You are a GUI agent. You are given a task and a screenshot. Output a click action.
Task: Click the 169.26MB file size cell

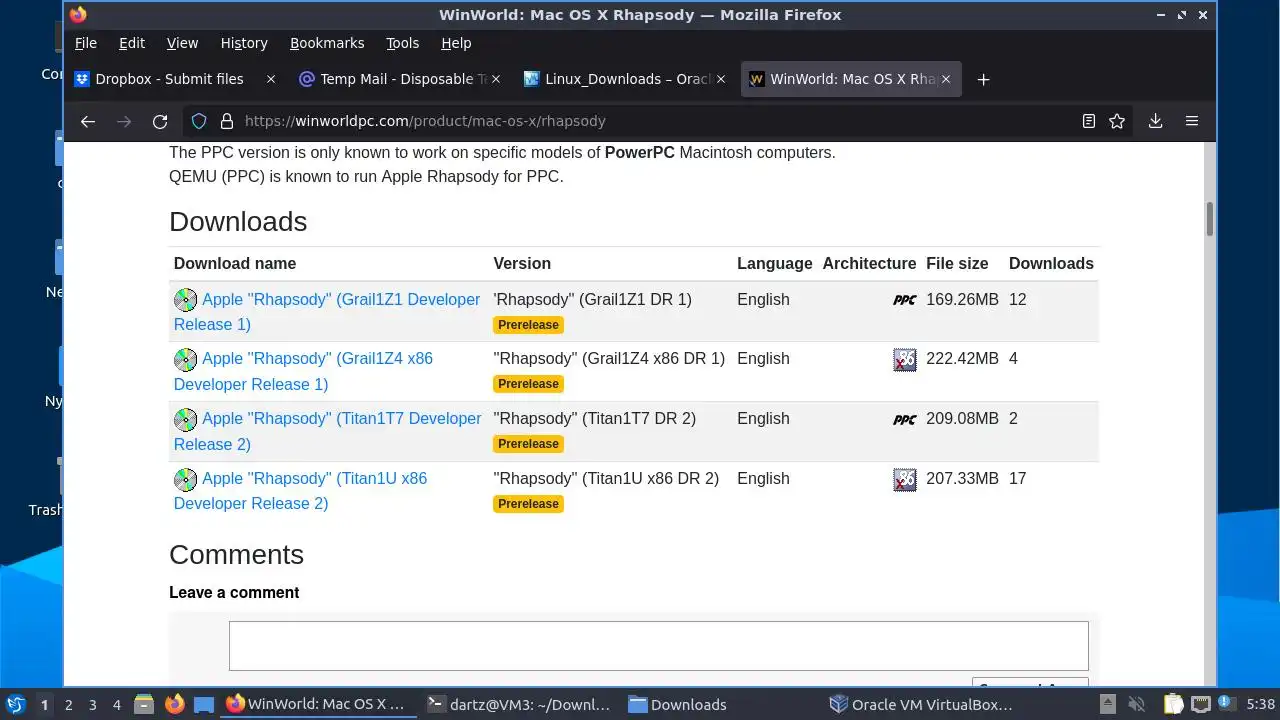962,300
